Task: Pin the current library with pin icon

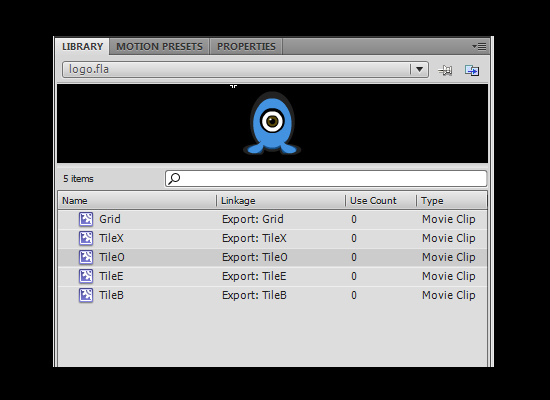Action: click(x=445, y=70)
